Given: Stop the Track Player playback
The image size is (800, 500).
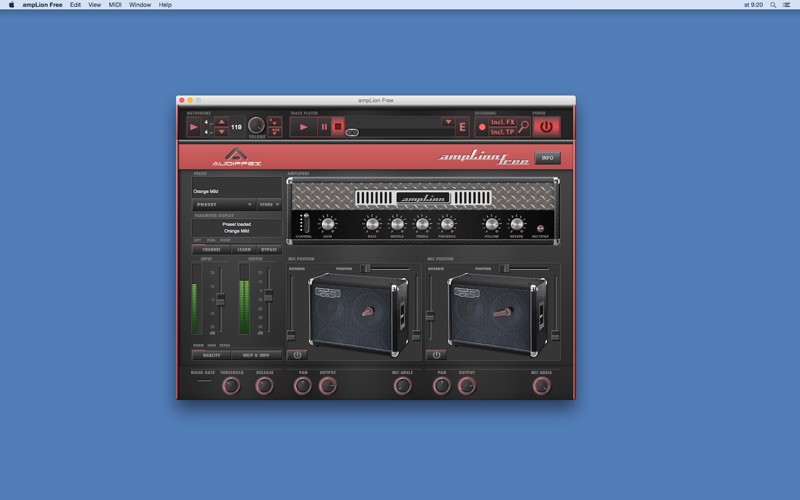Looking at the screenshot, I should (338, 127).
